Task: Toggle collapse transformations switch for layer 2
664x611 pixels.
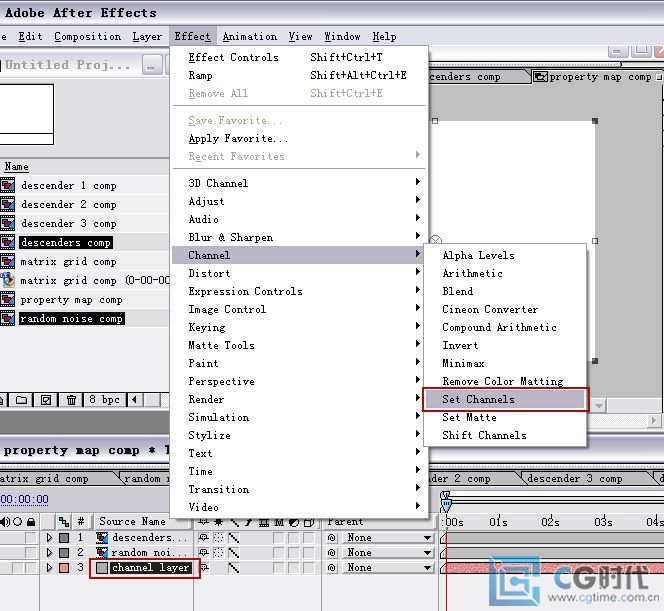Action: coord(218,553)
